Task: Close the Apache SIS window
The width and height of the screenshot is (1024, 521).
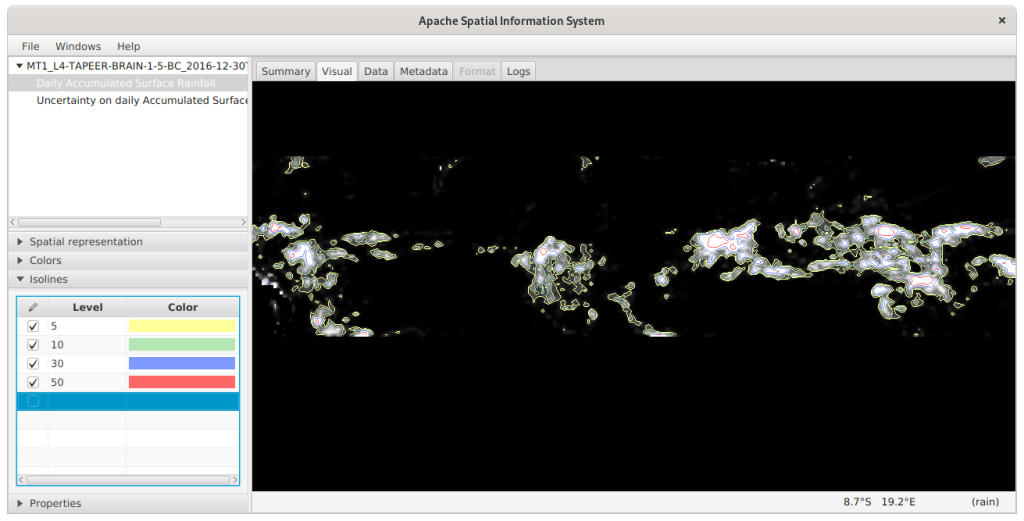Action: point(1002,21)
